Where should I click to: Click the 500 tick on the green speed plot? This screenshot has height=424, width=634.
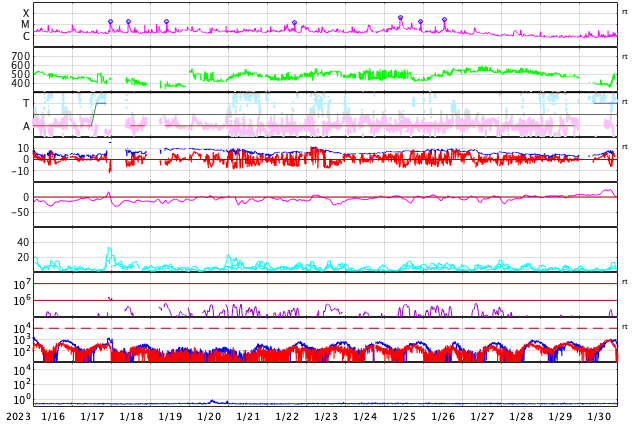pos(21,74)
